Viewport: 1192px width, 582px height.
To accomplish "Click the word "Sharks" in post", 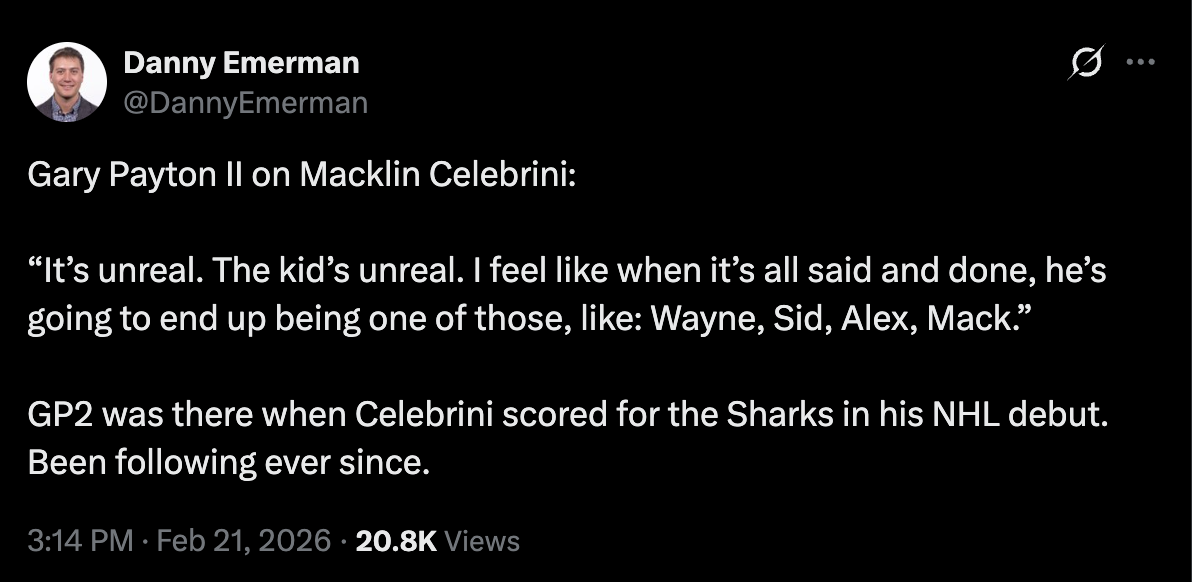I will coord(771,415).
